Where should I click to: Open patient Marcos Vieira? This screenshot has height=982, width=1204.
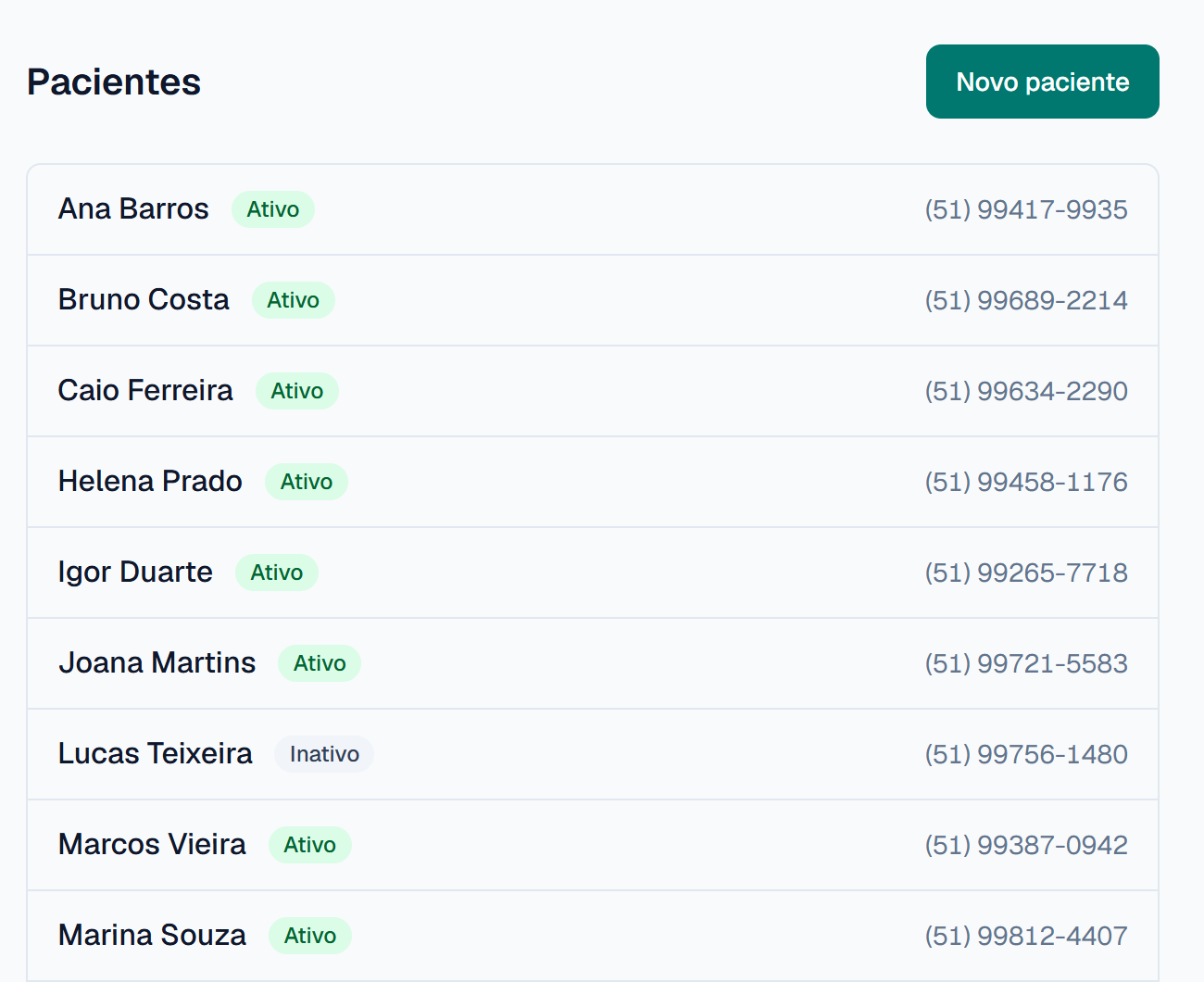[x=593, y=845]
